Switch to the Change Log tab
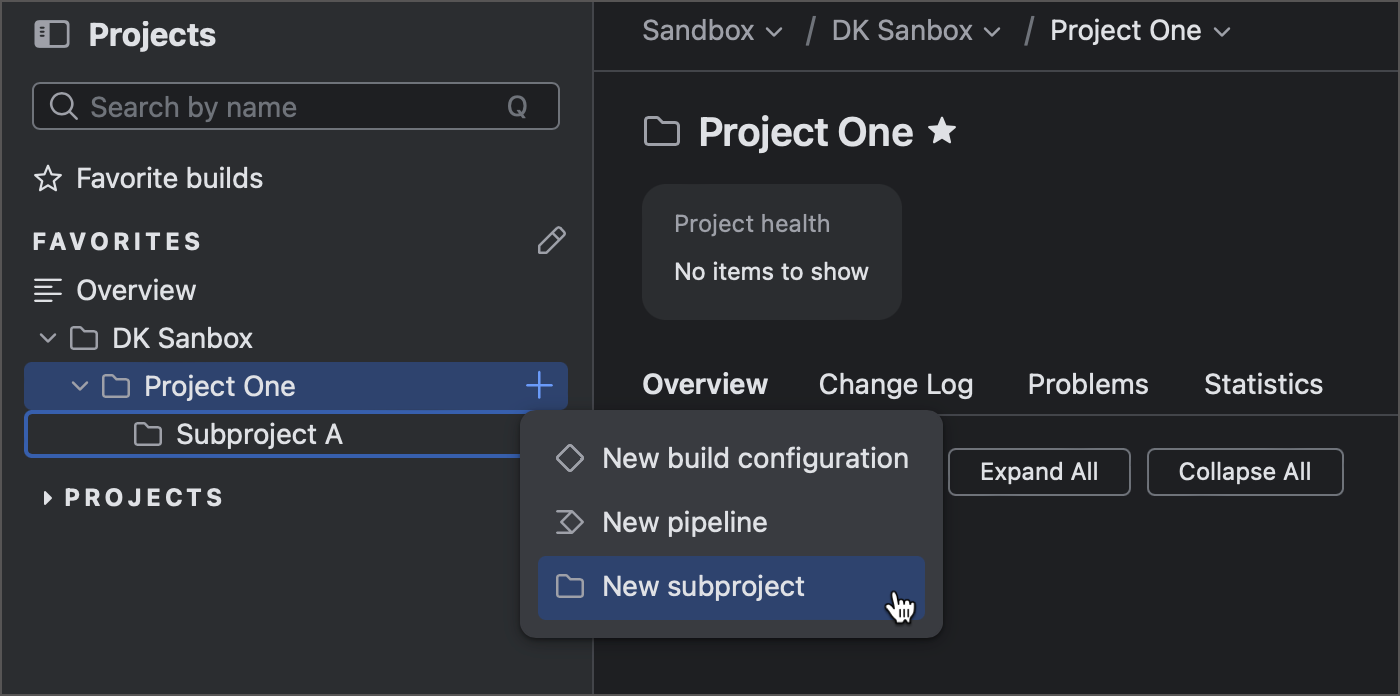Image resolution: width=1400 pixels, height=696 pixels. pos(895,384)
